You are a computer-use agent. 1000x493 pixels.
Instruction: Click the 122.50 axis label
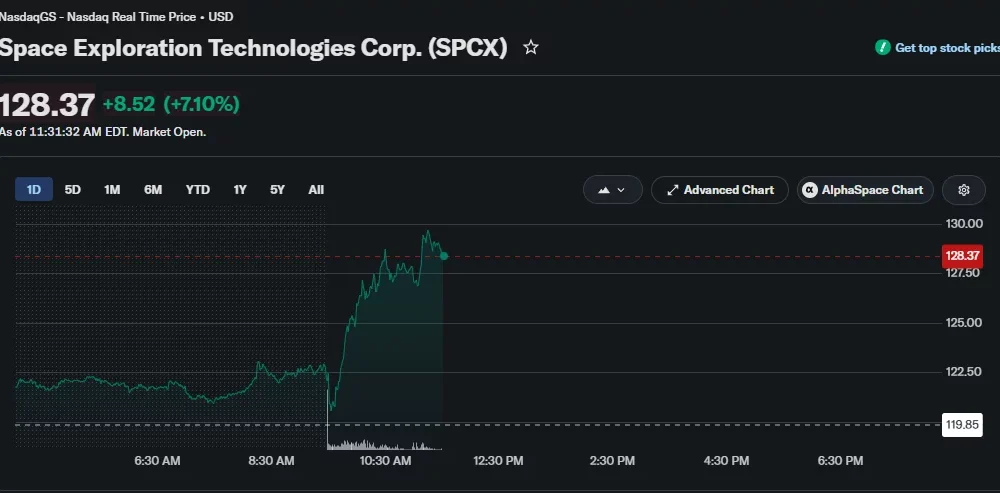coord(963,372)
